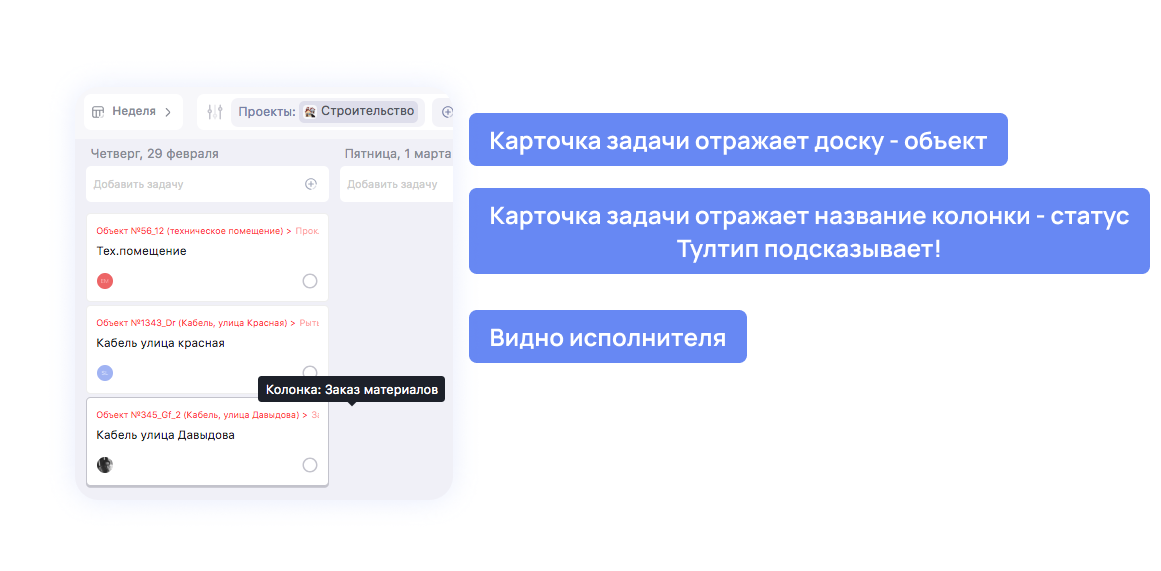Open Объект №345_Gf_2 board link
This screenshot has height=571, width=1161.
pos(198,415)
